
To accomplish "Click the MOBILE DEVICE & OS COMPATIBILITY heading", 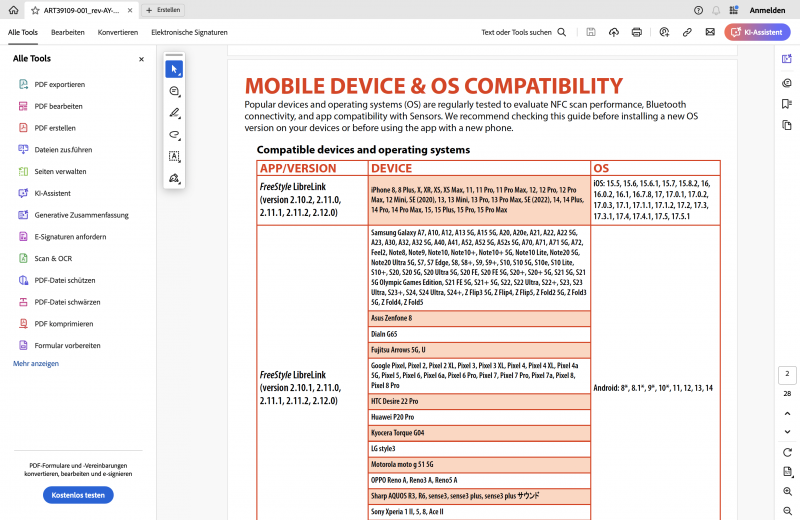I will tap(434, 86).
